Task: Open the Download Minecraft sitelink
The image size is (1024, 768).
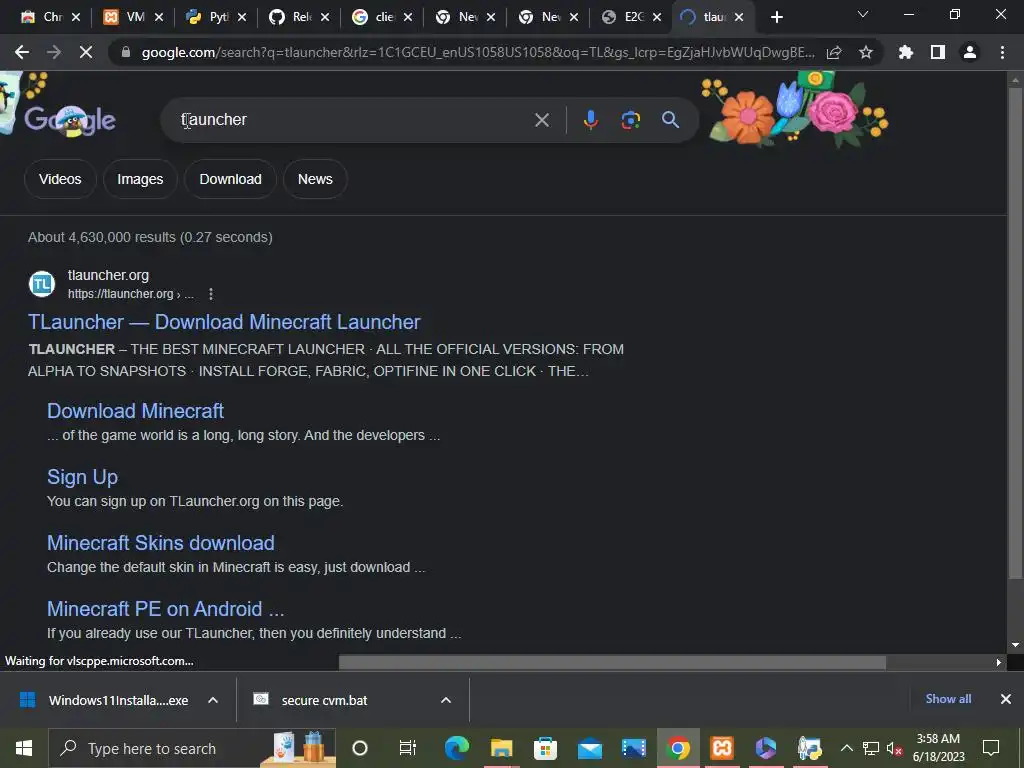Action: coord(135,411)
